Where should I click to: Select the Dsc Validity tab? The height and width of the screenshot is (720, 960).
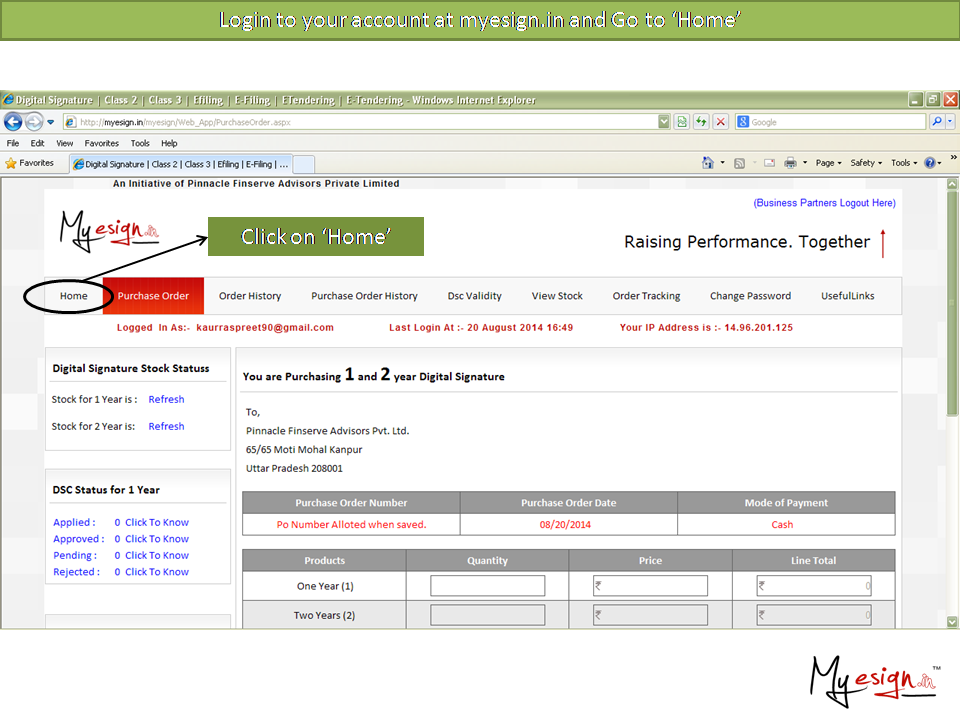point(474,296)
